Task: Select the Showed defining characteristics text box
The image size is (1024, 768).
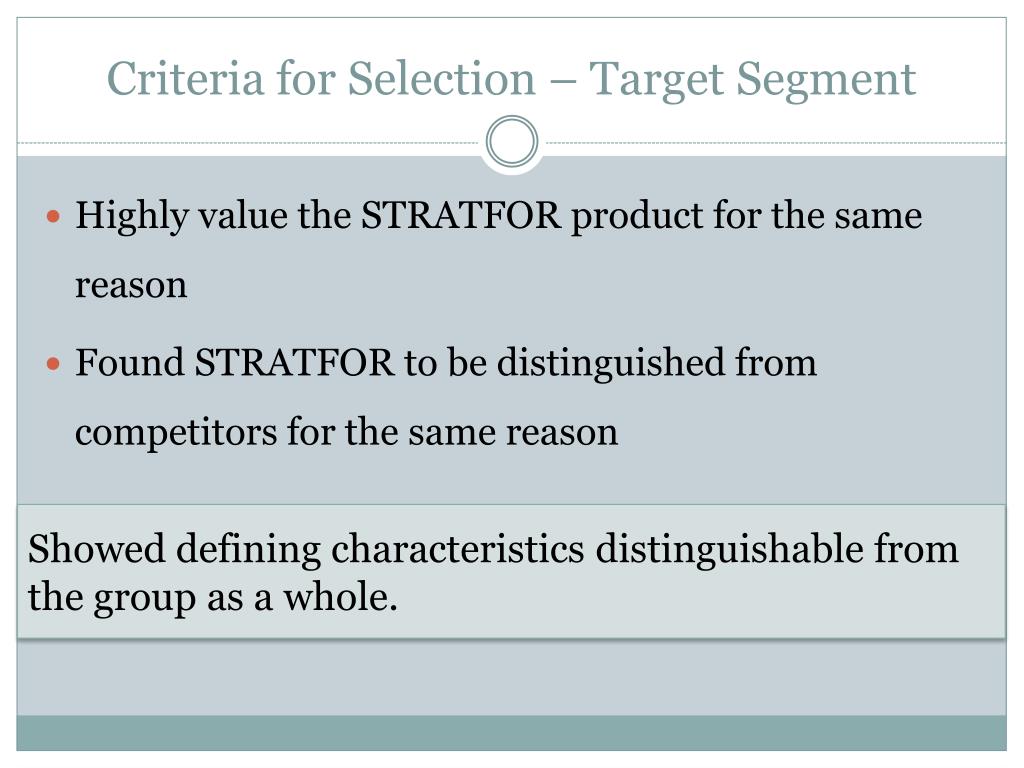Action: pos(511,571)
